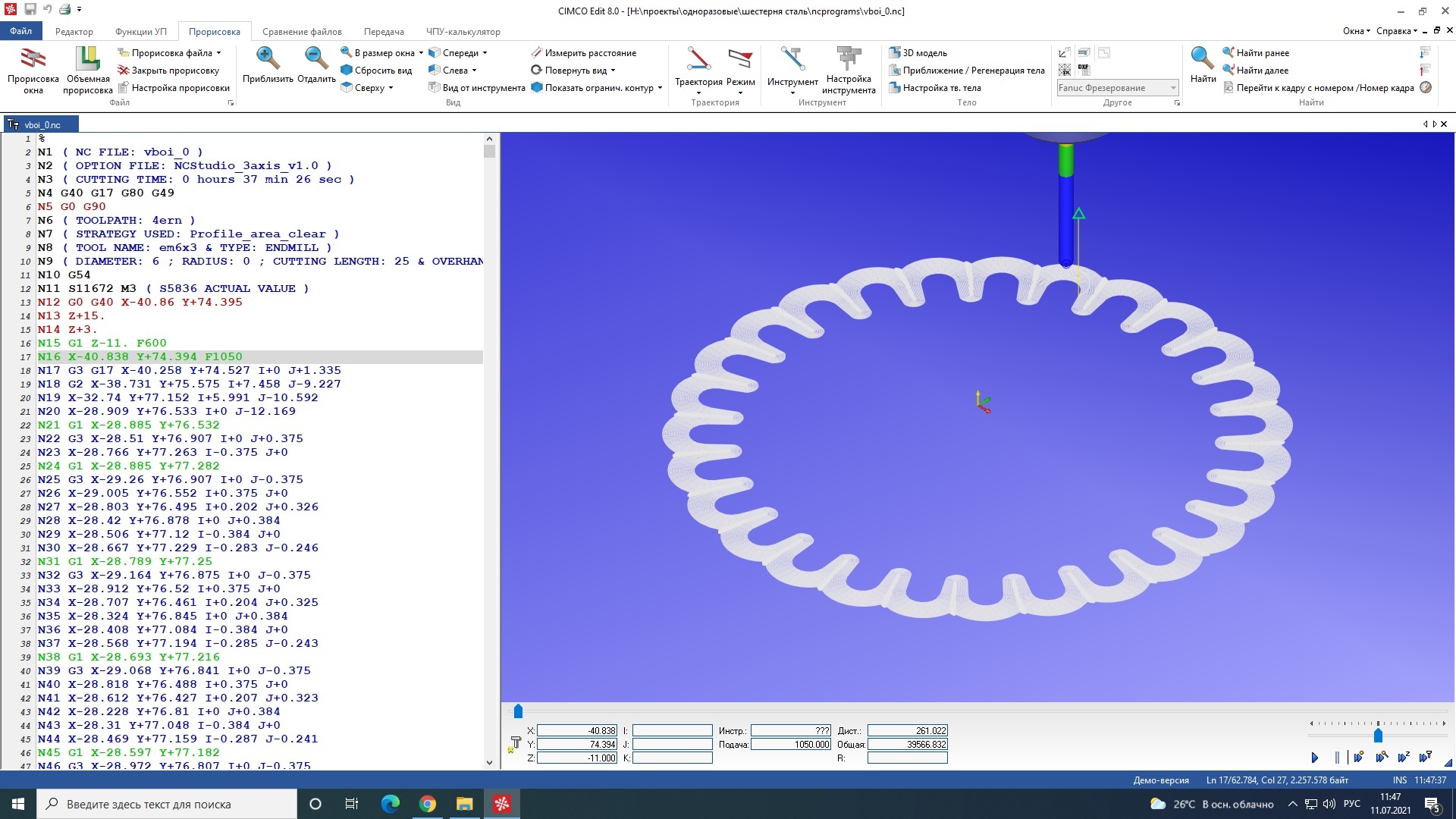Viewport: 1456px width, 819px height.
Task: Click the Режим (mode) icon
Action: 740,59
